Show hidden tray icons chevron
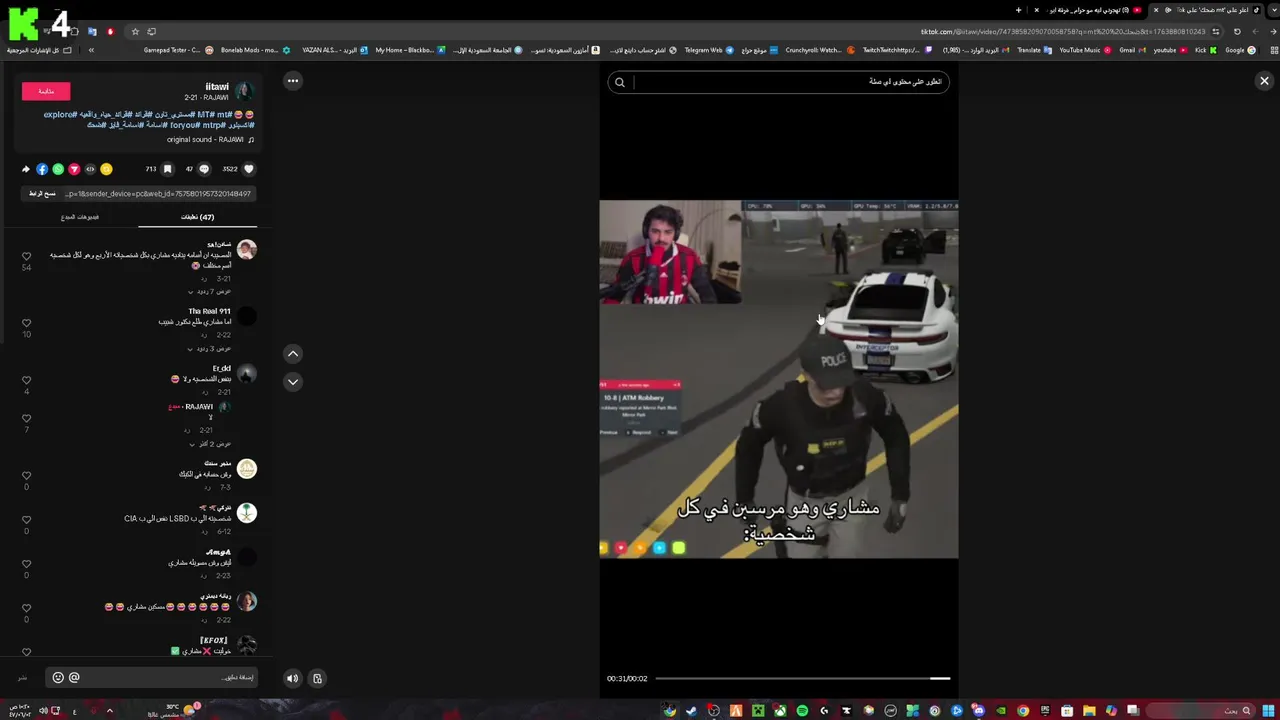This screenshot has width=1280, height=720. pos(109,711)
